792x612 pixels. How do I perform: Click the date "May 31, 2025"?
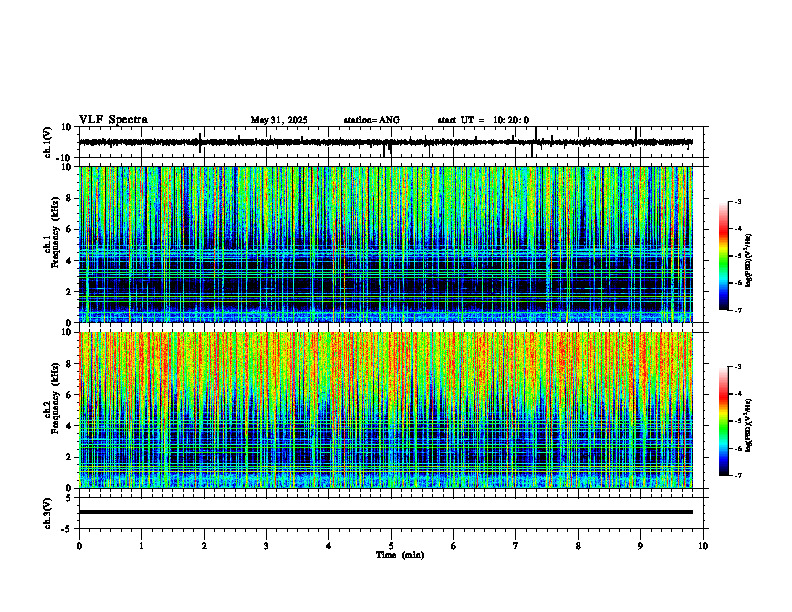coord(279,120)
